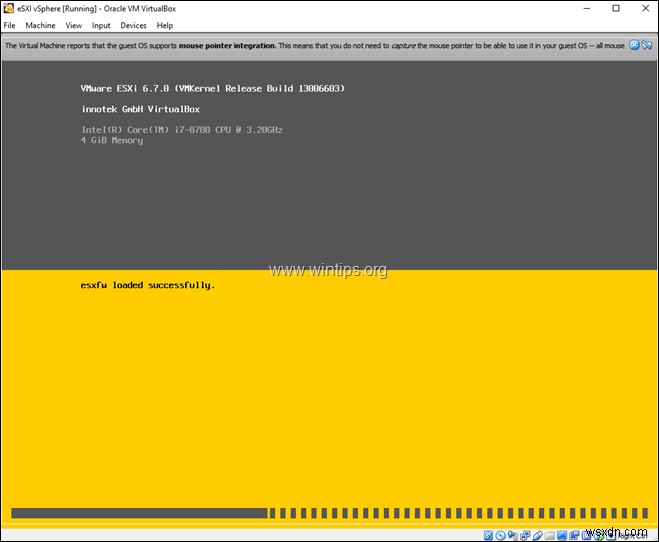Click the don't-show-again notification icon

point(647,45)
